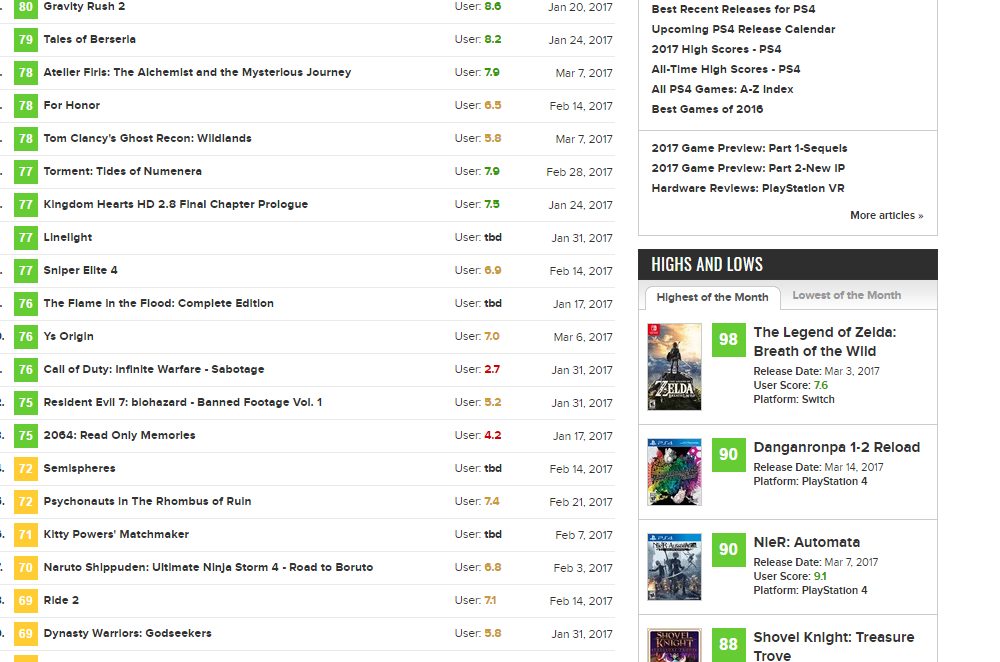
Task: Open the Ys Origin page
Action: [68, 336]
